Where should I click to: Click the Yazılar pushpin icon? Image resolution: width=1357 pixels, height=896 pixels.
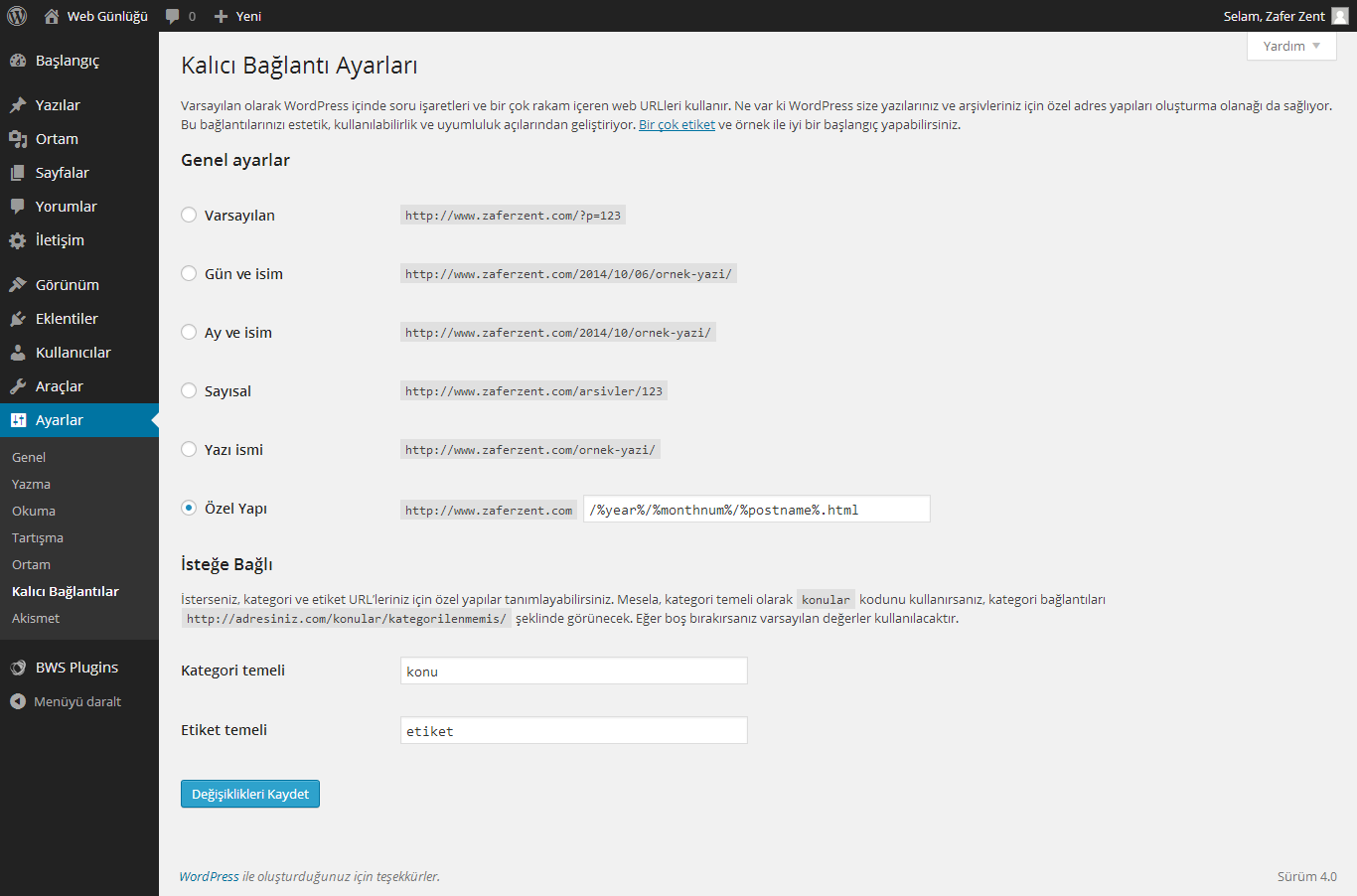(18, 105)
